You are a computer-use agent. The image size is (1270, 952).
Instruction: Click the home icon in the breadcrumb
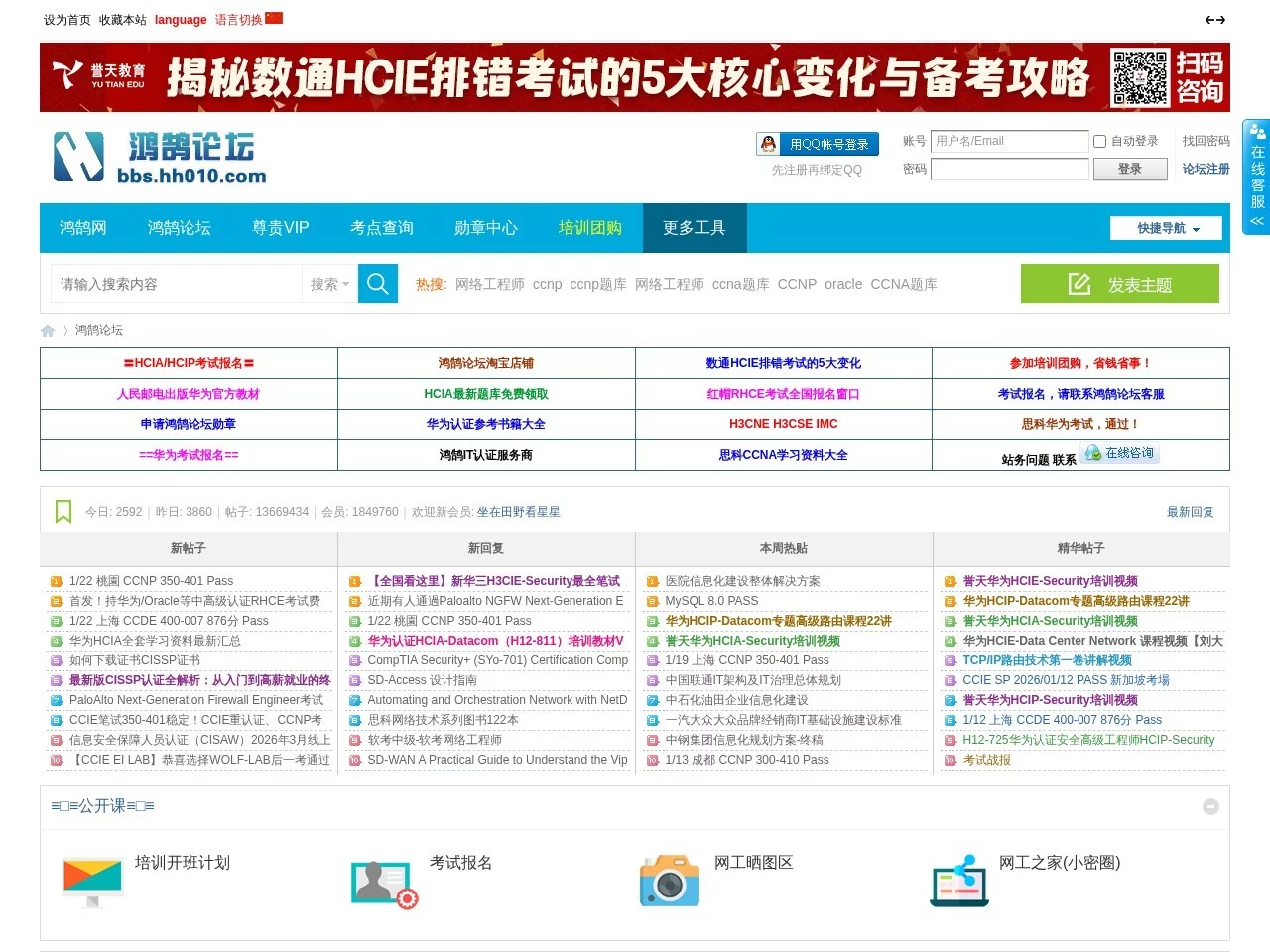point(47,330)
